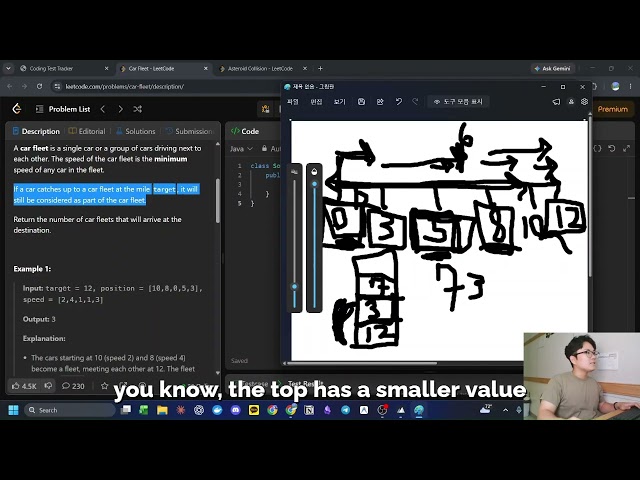Reset code with the revert icon
The image size is (640, 480).
pos(611,149)
